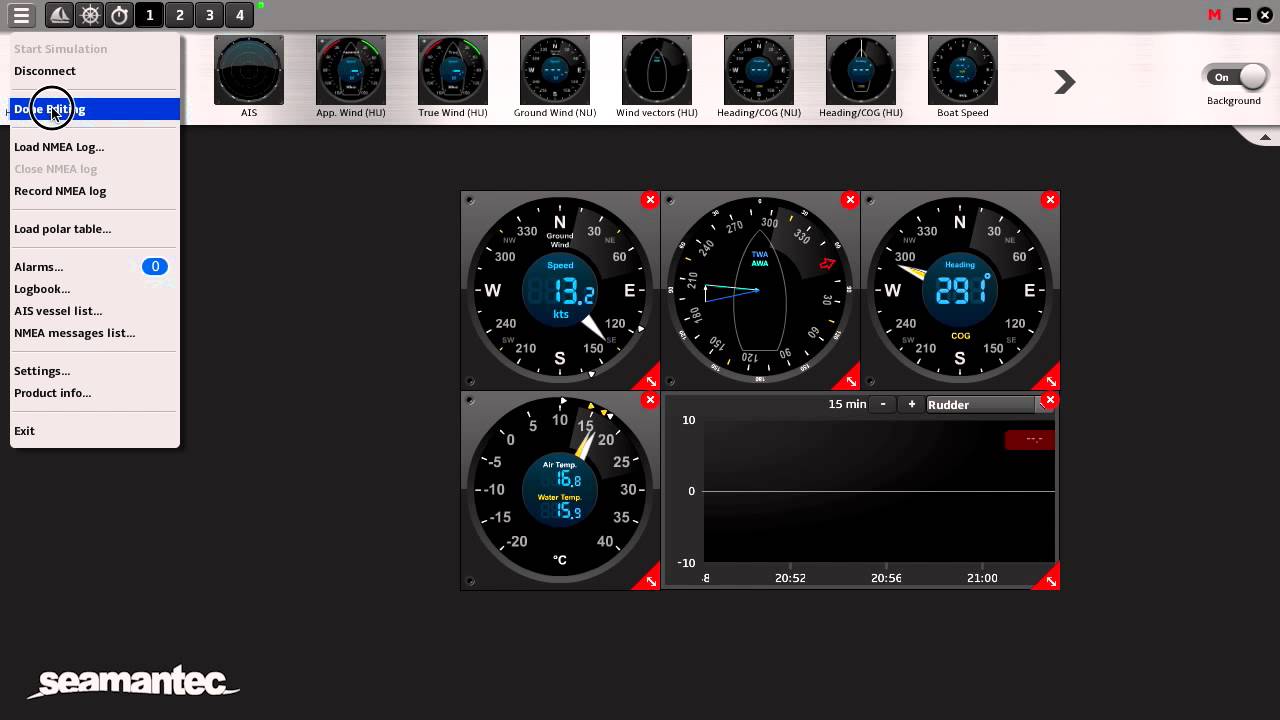Select the Heading/COG (HU) instrument thumbnail
Screen dimensions: 1280x720
click(x=861, y=70)
